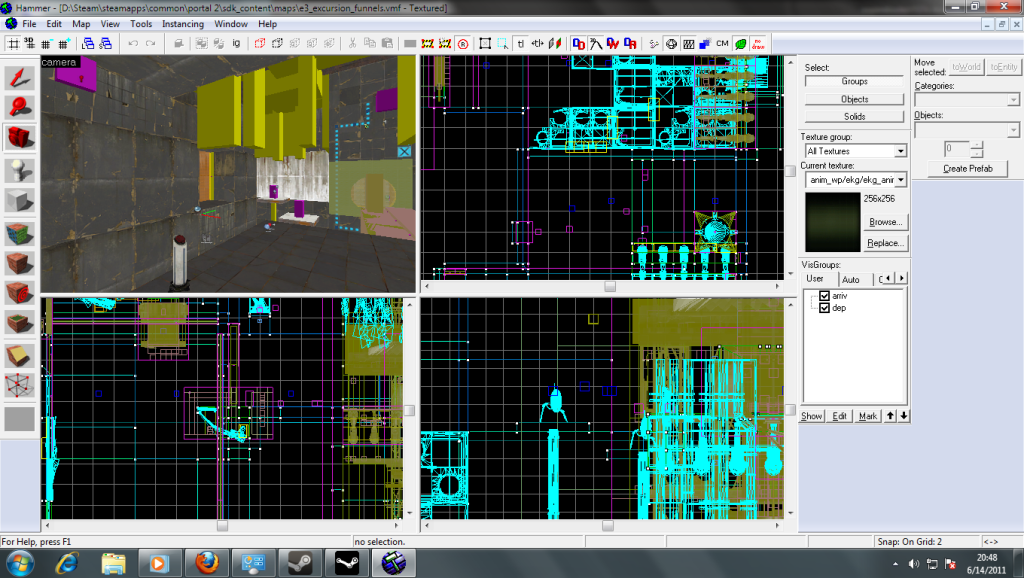
Task: Click the Edit Cordon Bounds icon
Action: [445, 44]
